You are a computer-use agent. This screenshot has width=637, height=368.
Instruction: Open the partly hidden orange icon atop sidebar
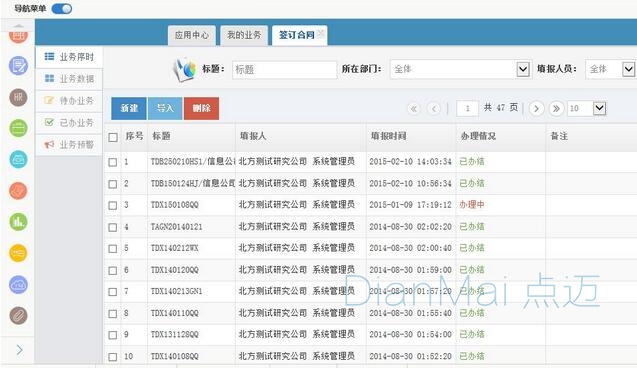18,37
